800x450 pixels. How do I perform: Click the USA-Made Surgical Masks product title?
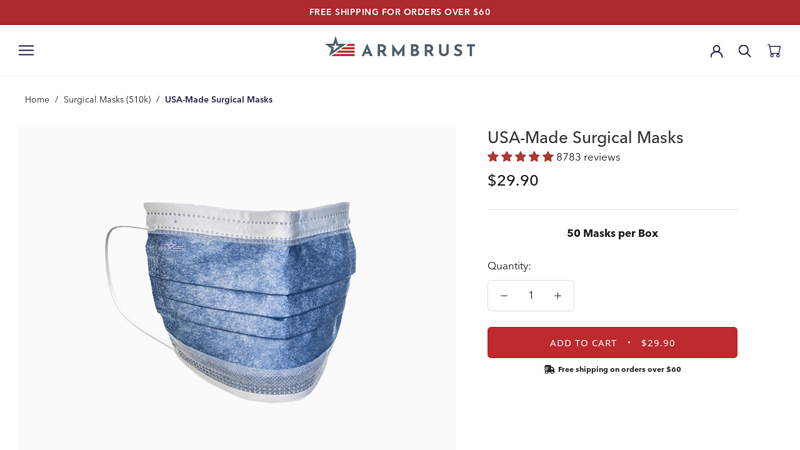click(x=585, y=137)
